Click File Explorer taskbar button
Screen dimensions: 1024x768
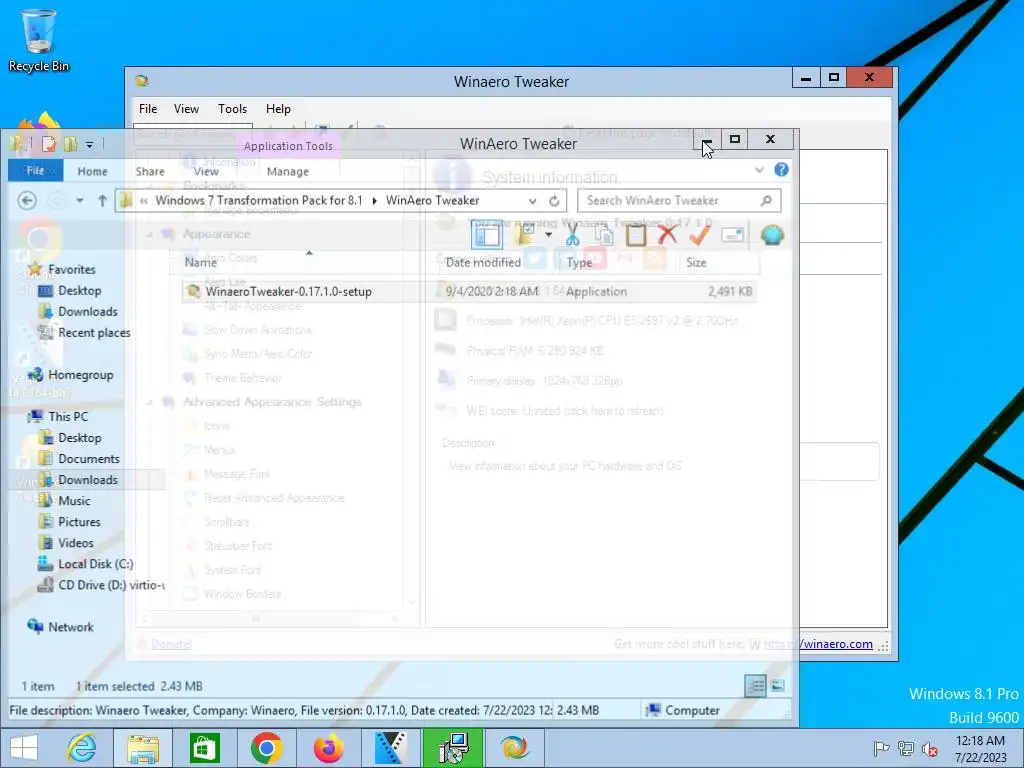pos(143,748)
